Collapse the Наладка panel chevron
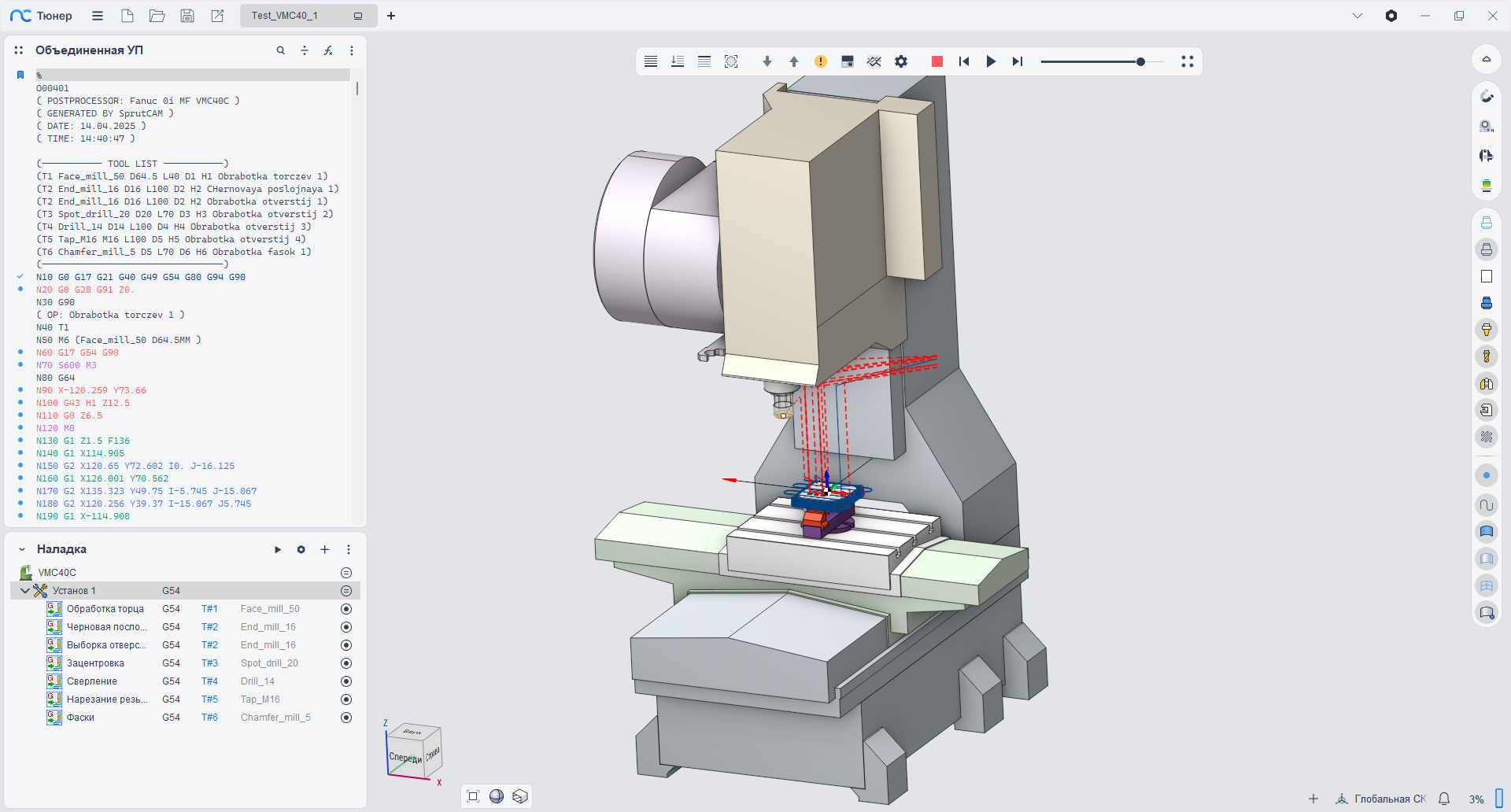The height and width of the screenshot is (812, 1511). [22, 549]
